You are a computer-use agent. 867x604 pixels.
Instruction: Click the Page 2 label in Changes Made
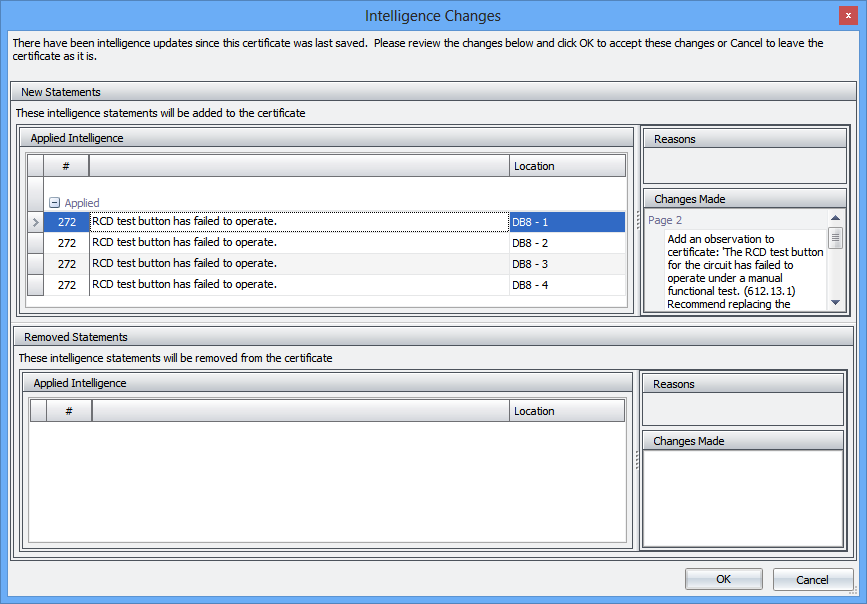(665, 220)
